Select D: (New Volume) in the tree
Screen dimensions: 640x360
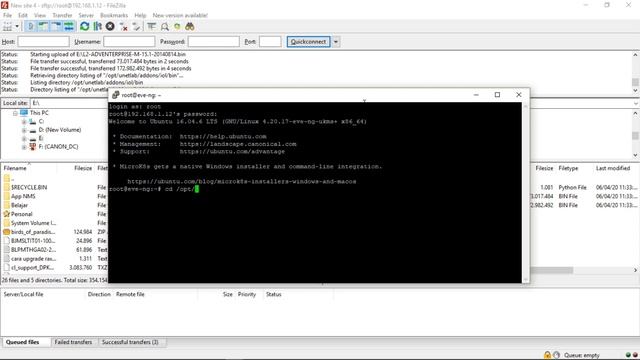[x=60, y=130]
